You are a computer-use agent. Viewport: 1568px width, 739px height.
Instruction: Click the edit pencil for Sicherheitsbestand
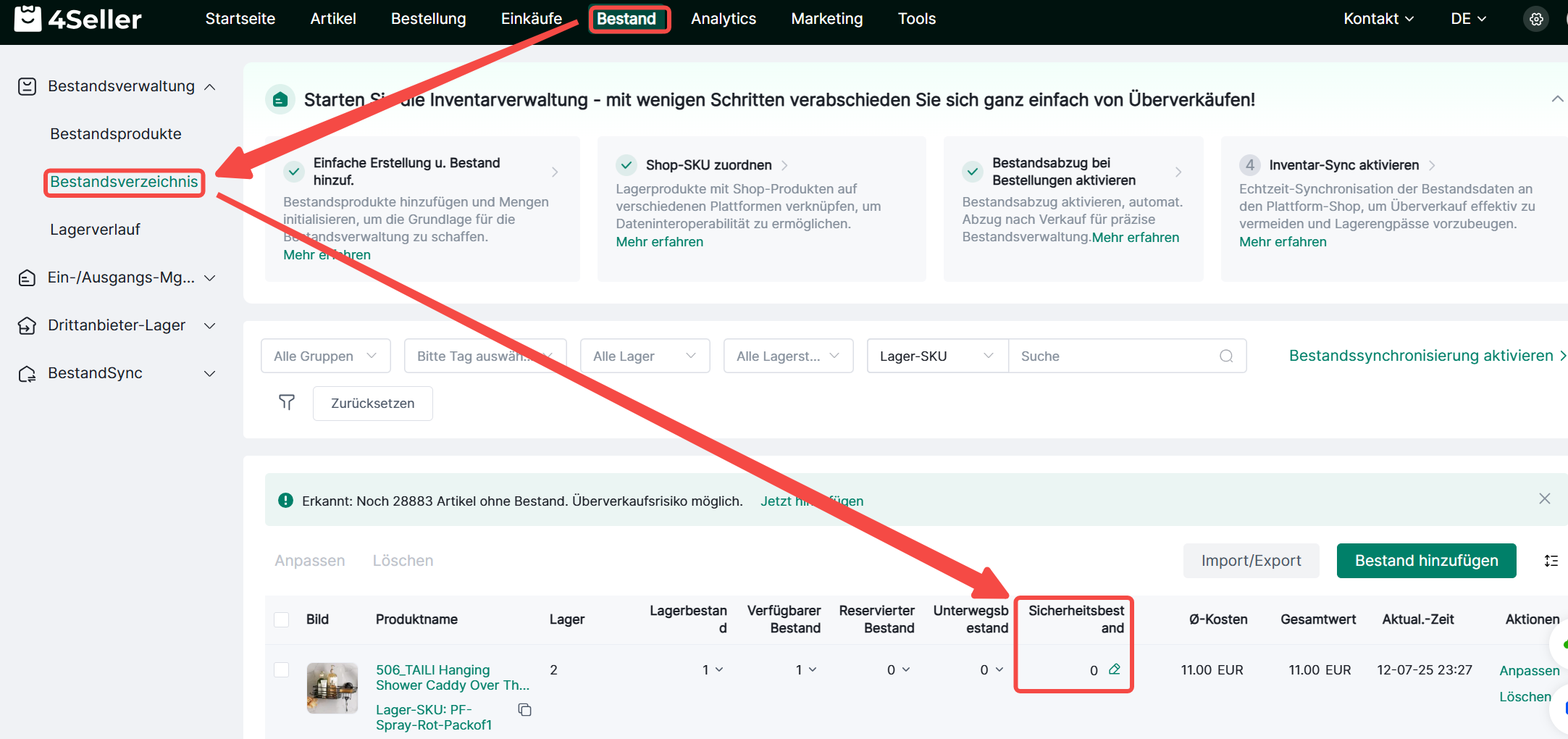point(1115,669)
